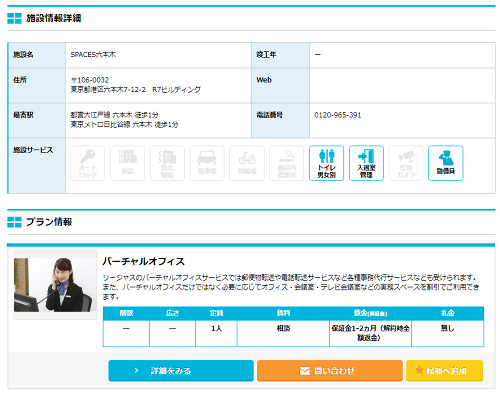Click the receptionist photo thumbnail
This screenshot has height=394, width=500.
[55, 285]
